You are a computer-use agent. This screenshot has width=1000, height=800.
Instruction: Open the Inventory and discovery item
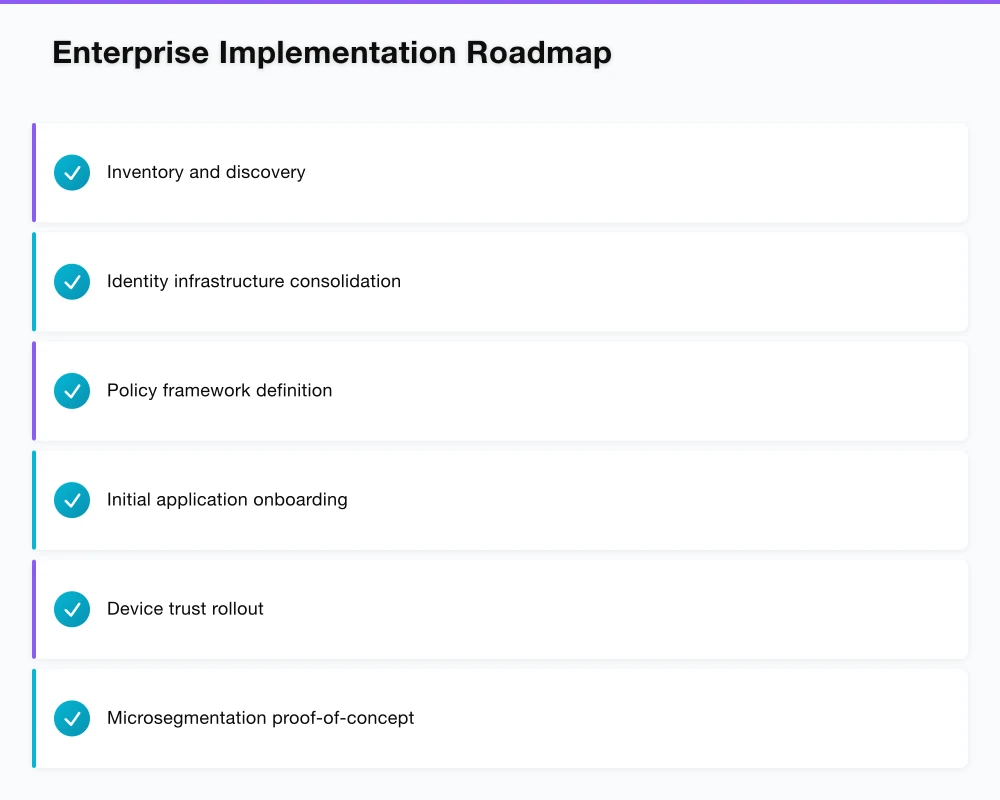[x=500, y=172]
